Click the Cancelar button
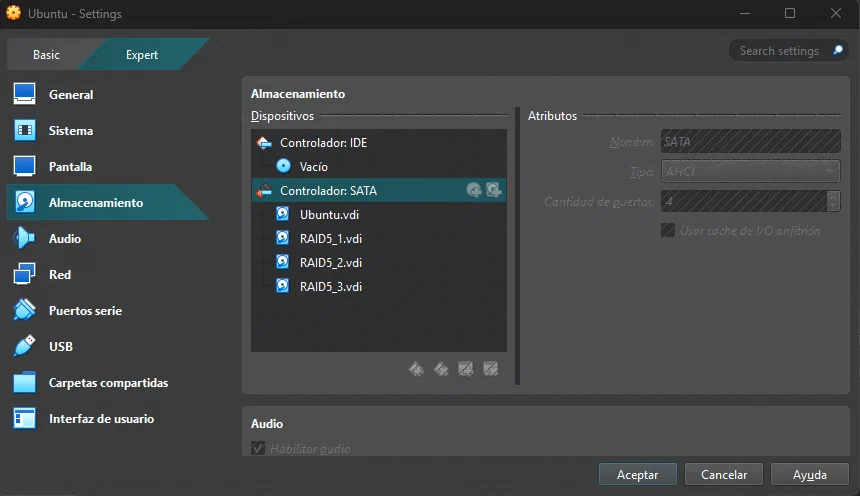 (x=724, y=475)
